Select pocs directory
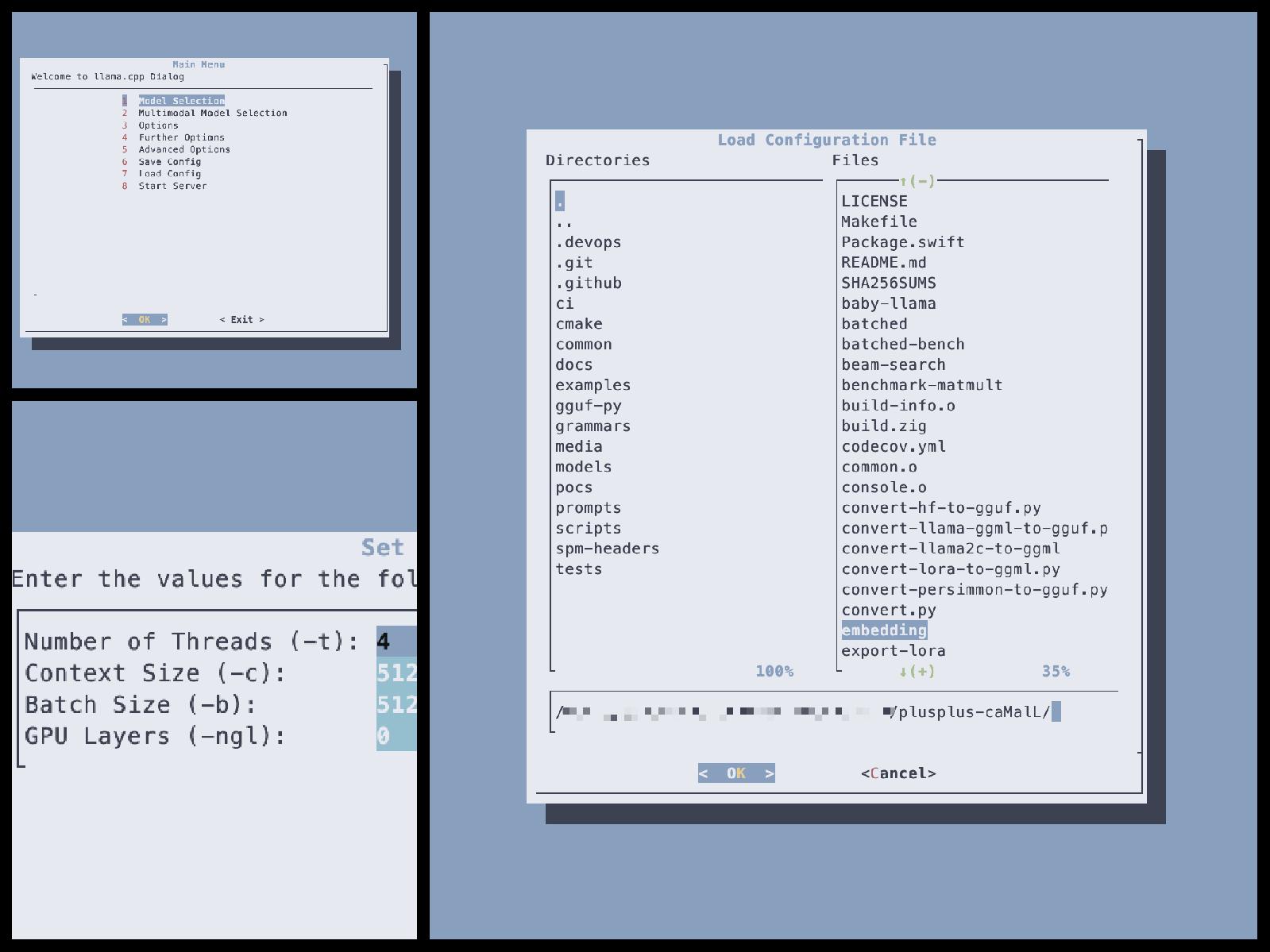This screenshot has height=952, width=1270. click(574, 488)
